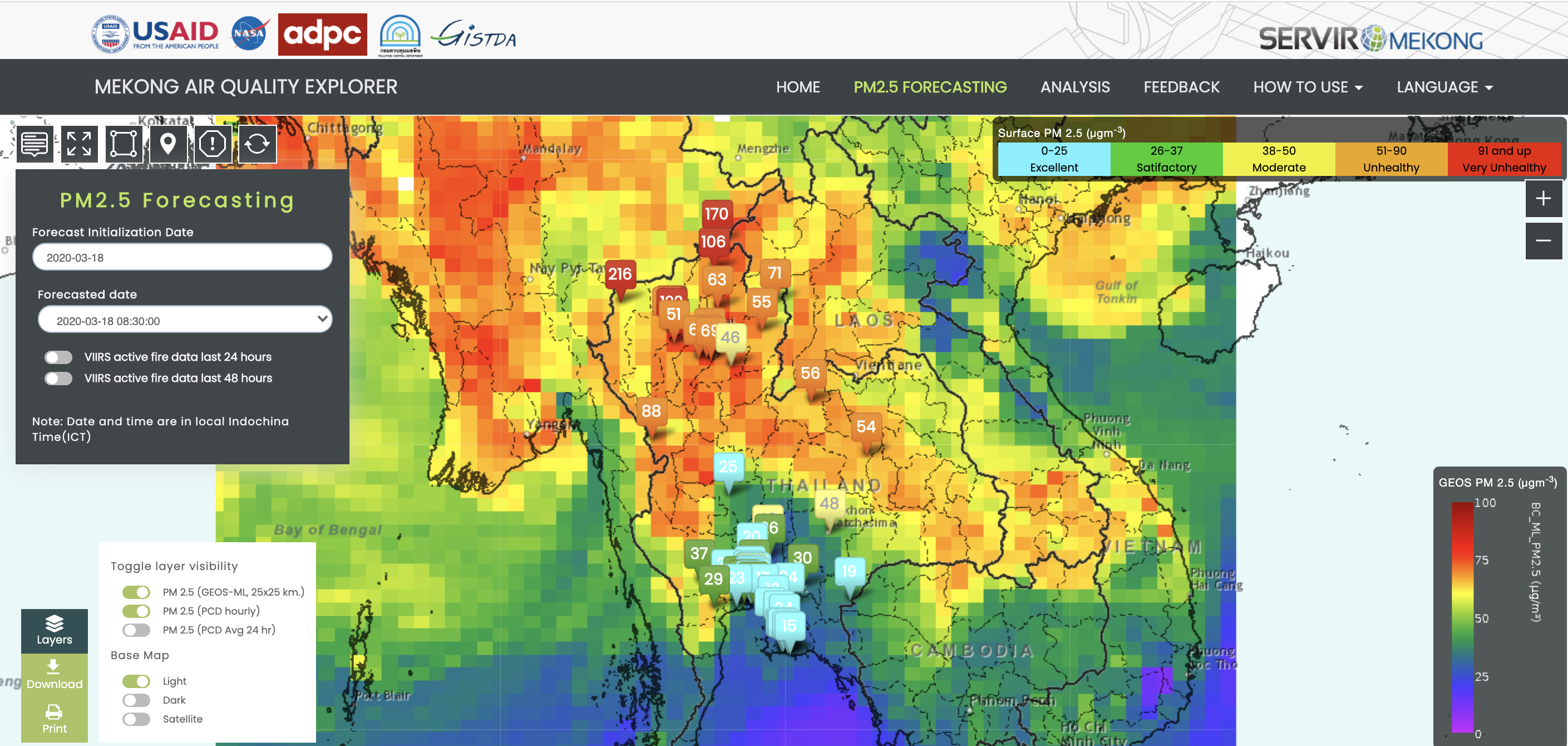Screen dimensions: 1568x746
Task: Select the cyan station marker showing 15
Action: (x=789, y=626)
